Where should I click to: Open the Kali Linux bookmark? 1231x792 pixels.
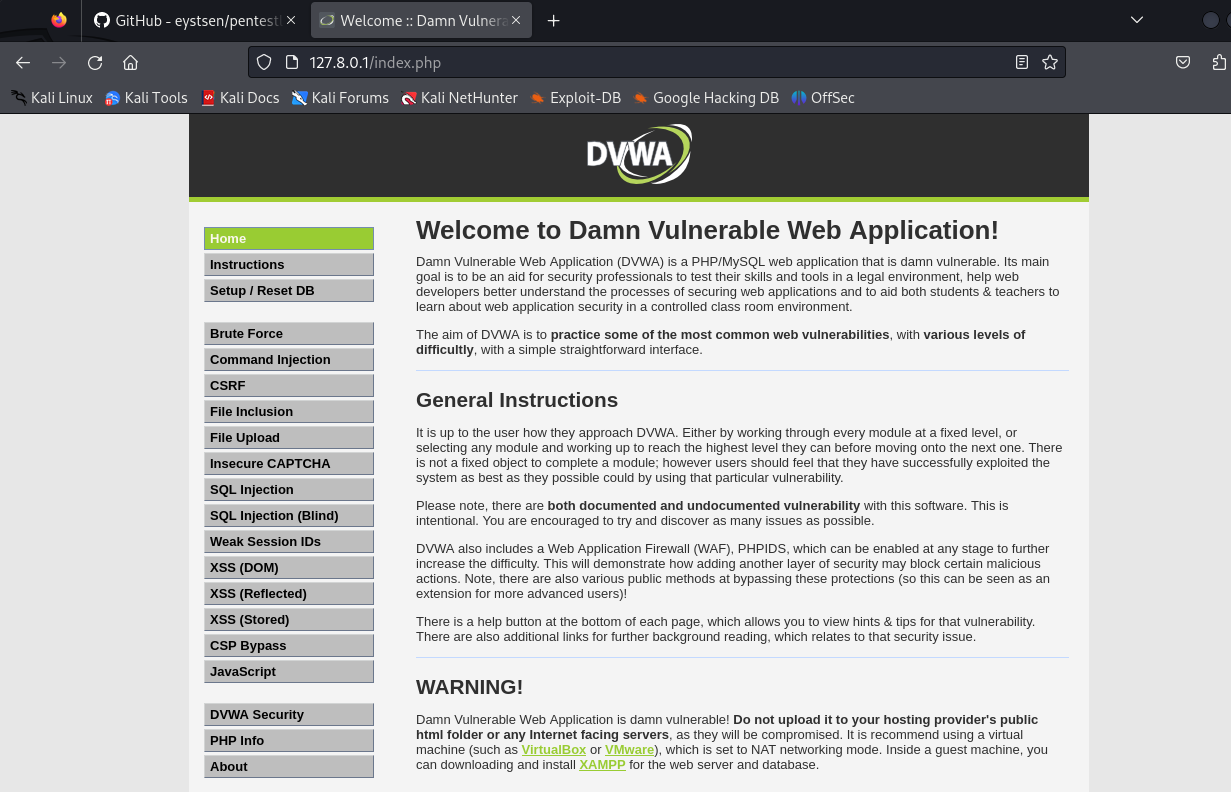[52, 98]
